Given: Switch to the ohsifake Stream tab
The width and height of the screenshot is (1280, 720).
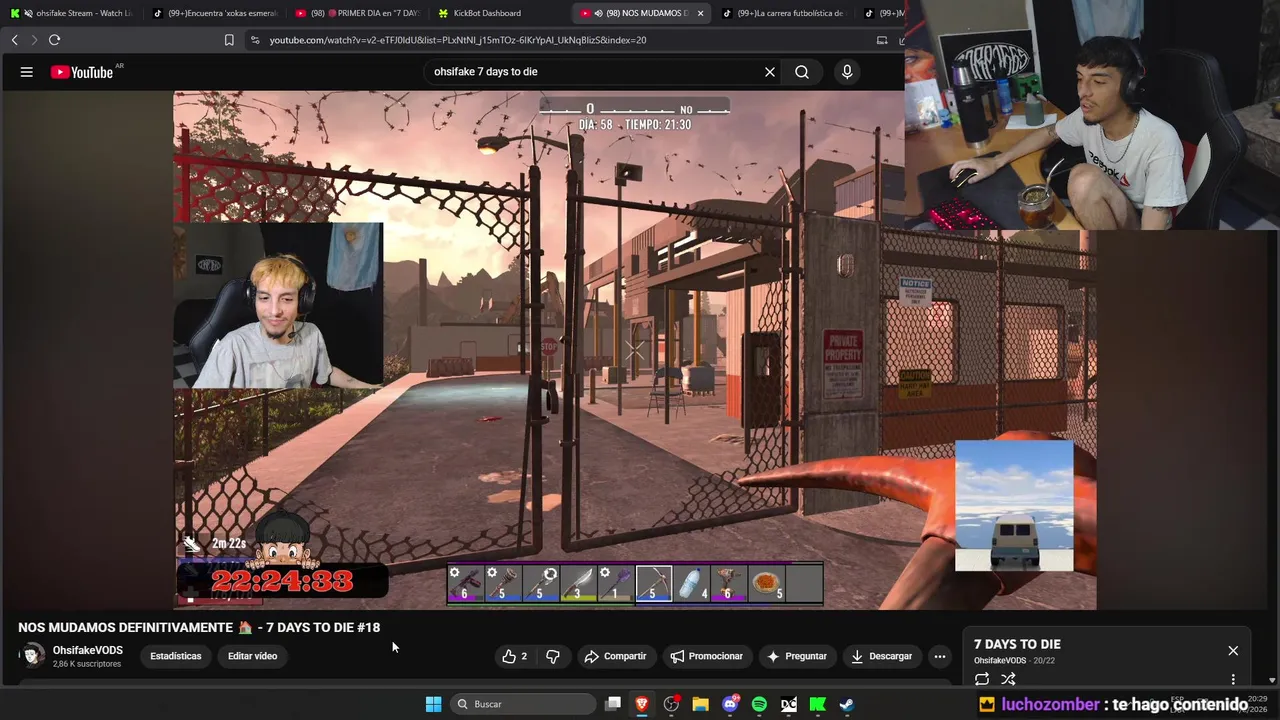Looking at the screenshot, I should tap(72, 13).
